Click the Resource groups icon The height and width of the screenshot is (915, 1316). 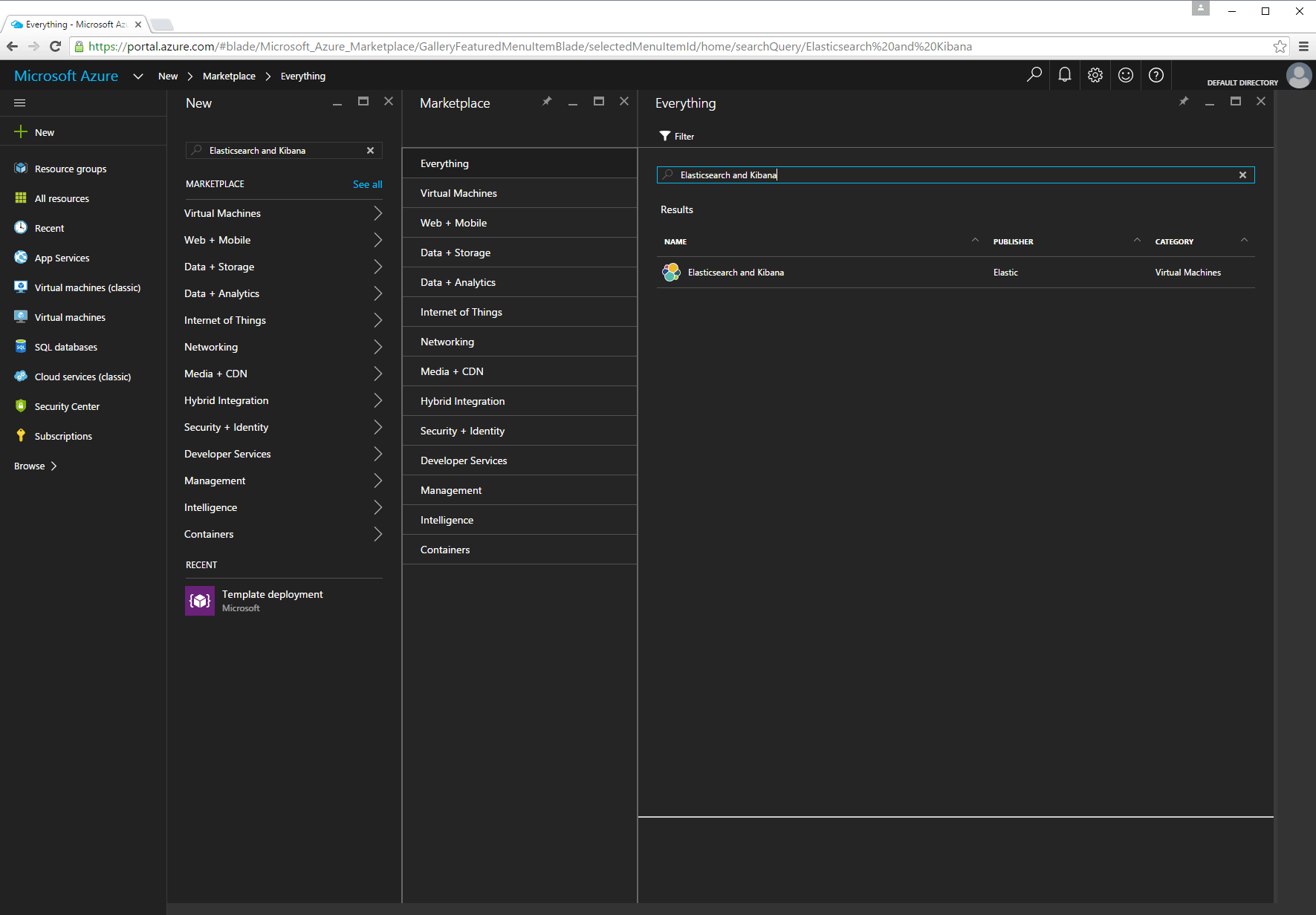(x=21, y=169)
